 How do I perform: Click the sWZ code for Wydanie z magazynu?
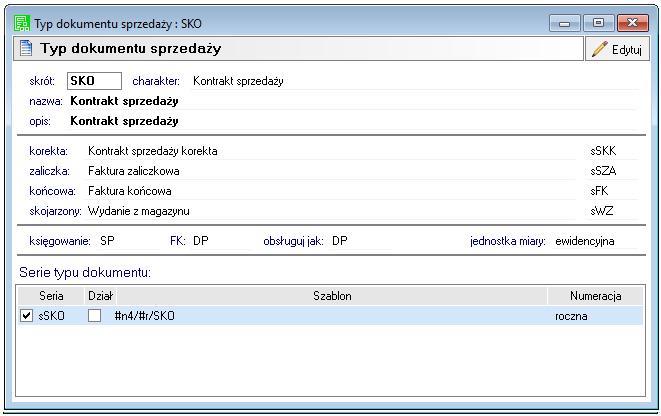[x=601, y=211]
